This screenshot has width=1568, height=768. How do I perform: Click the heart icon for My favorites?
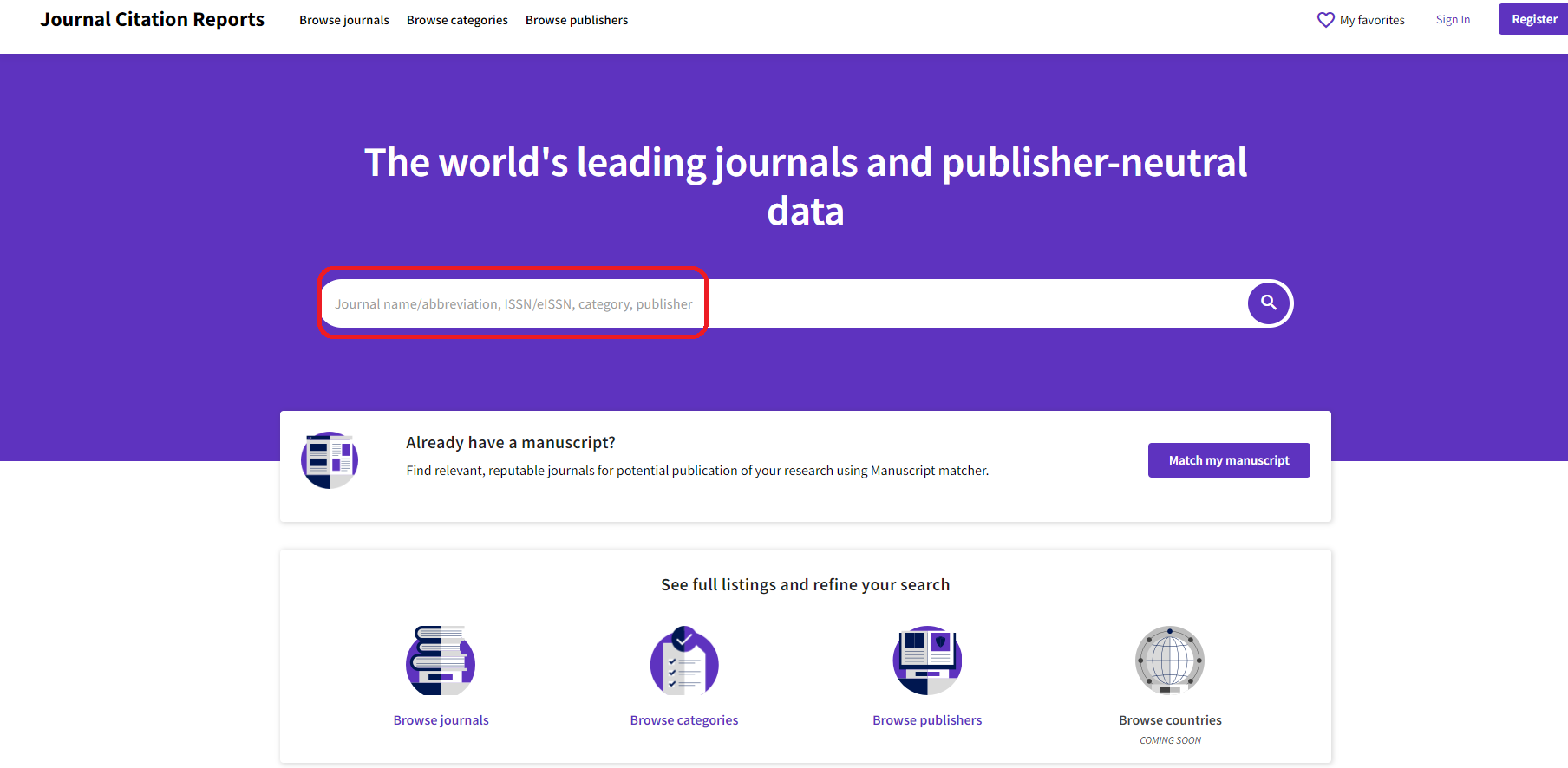1325,20
